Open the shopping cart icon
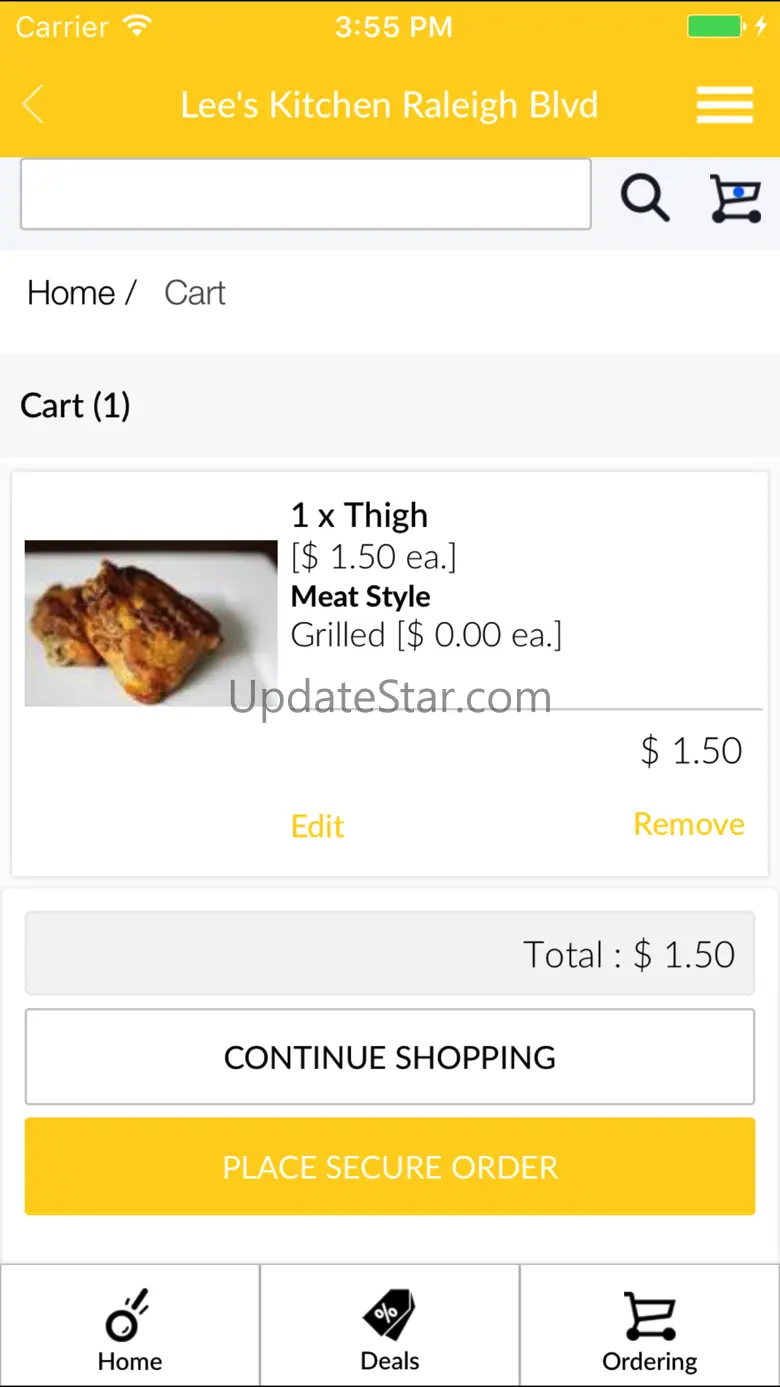 tap(735, 197)
